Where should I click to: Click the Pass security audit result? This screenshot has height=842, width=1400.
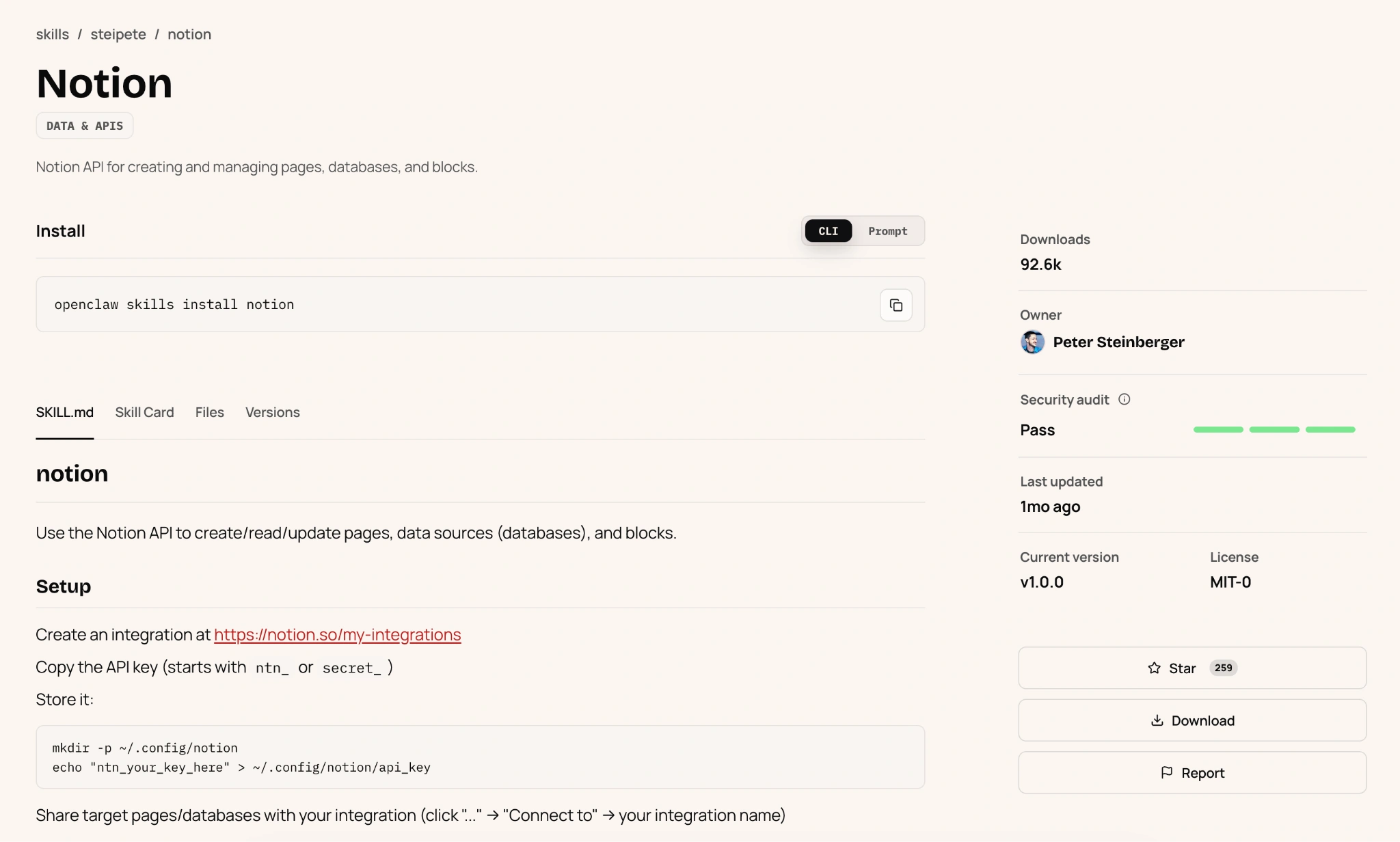1037,430
